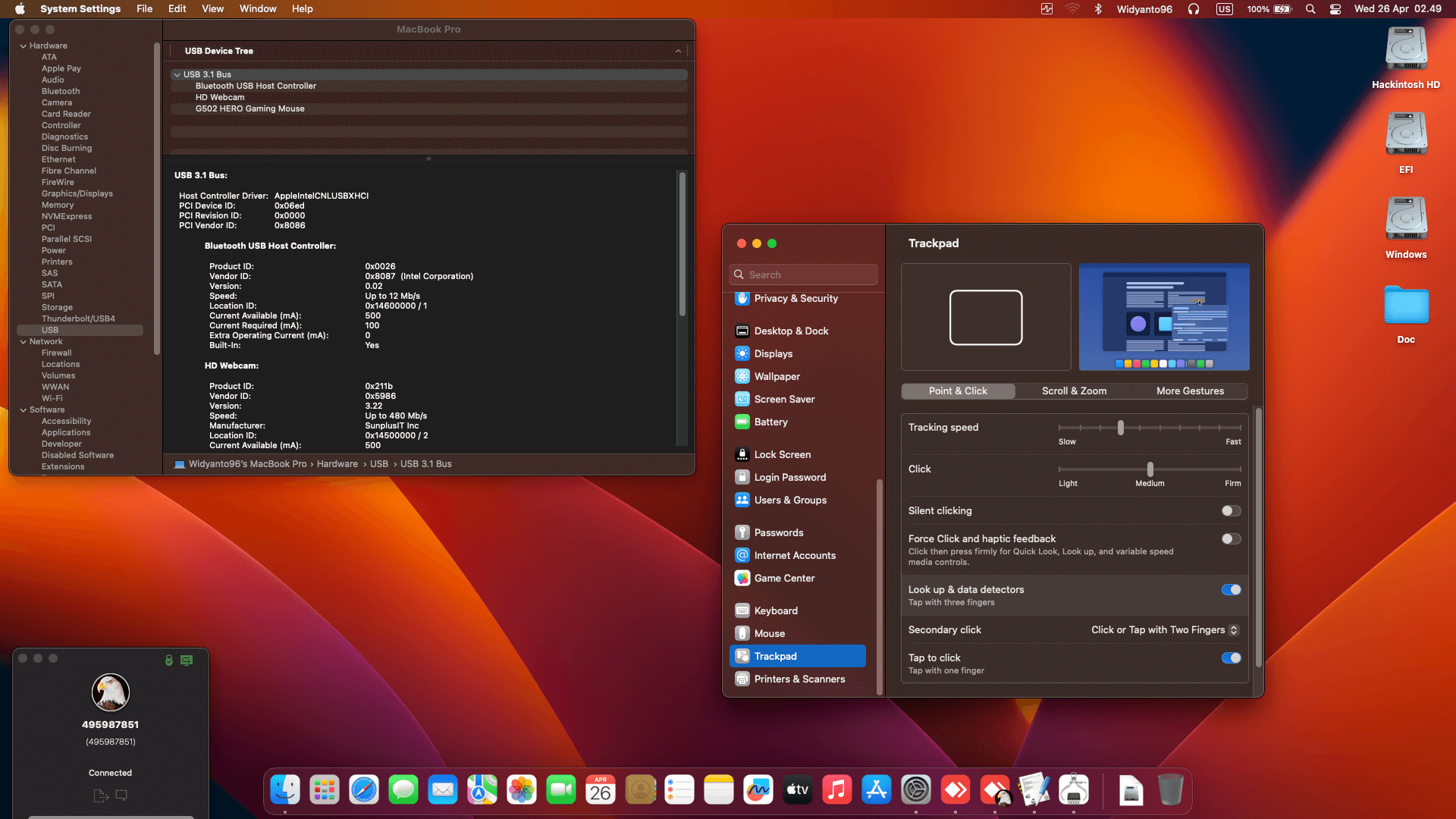Open Launchpad from the Dock
Image resolution: width=1456 pixels, height=819 pixels.
click(325, 790)
